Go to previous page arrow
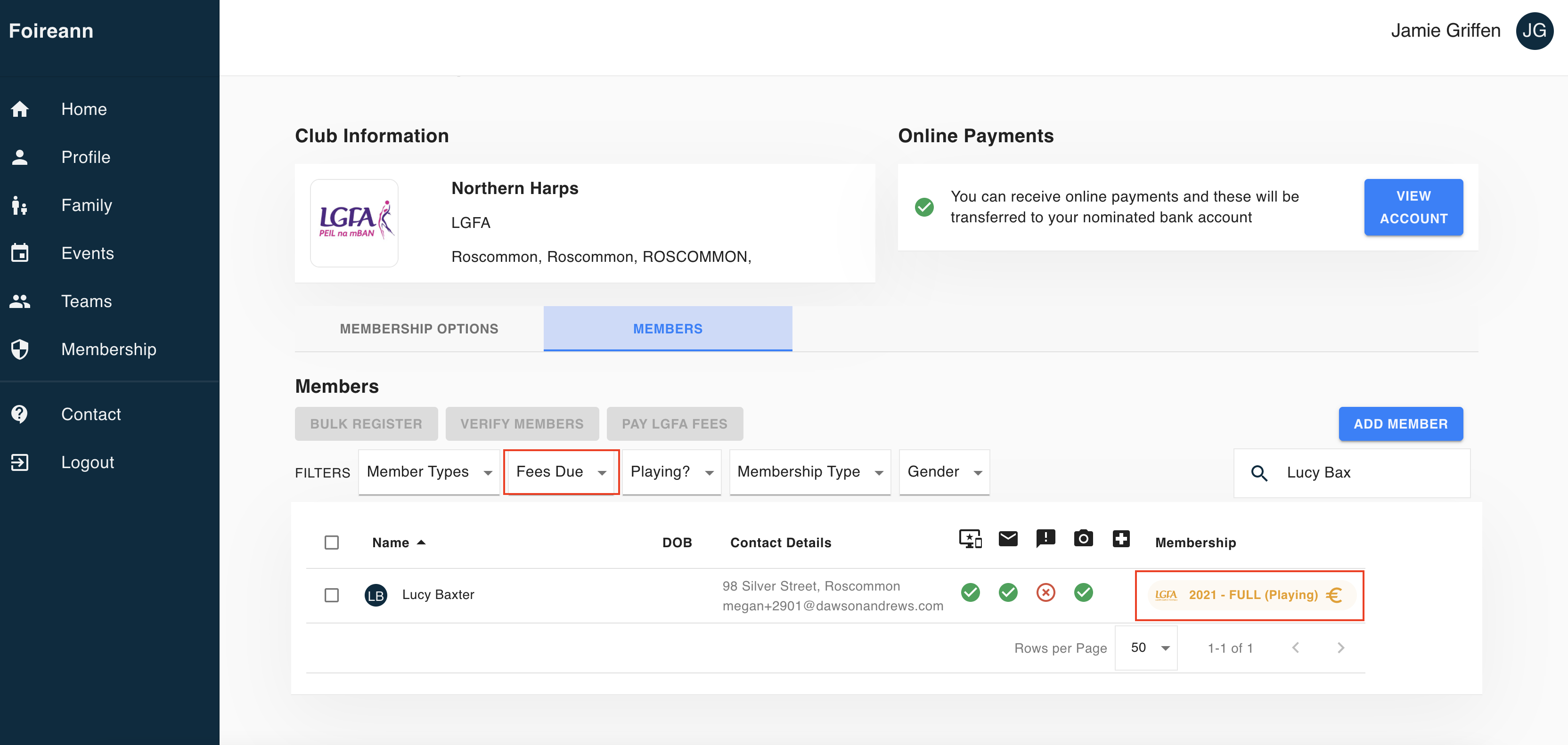The width and height of the screenshot is (1568, 745). [1295, 648]
